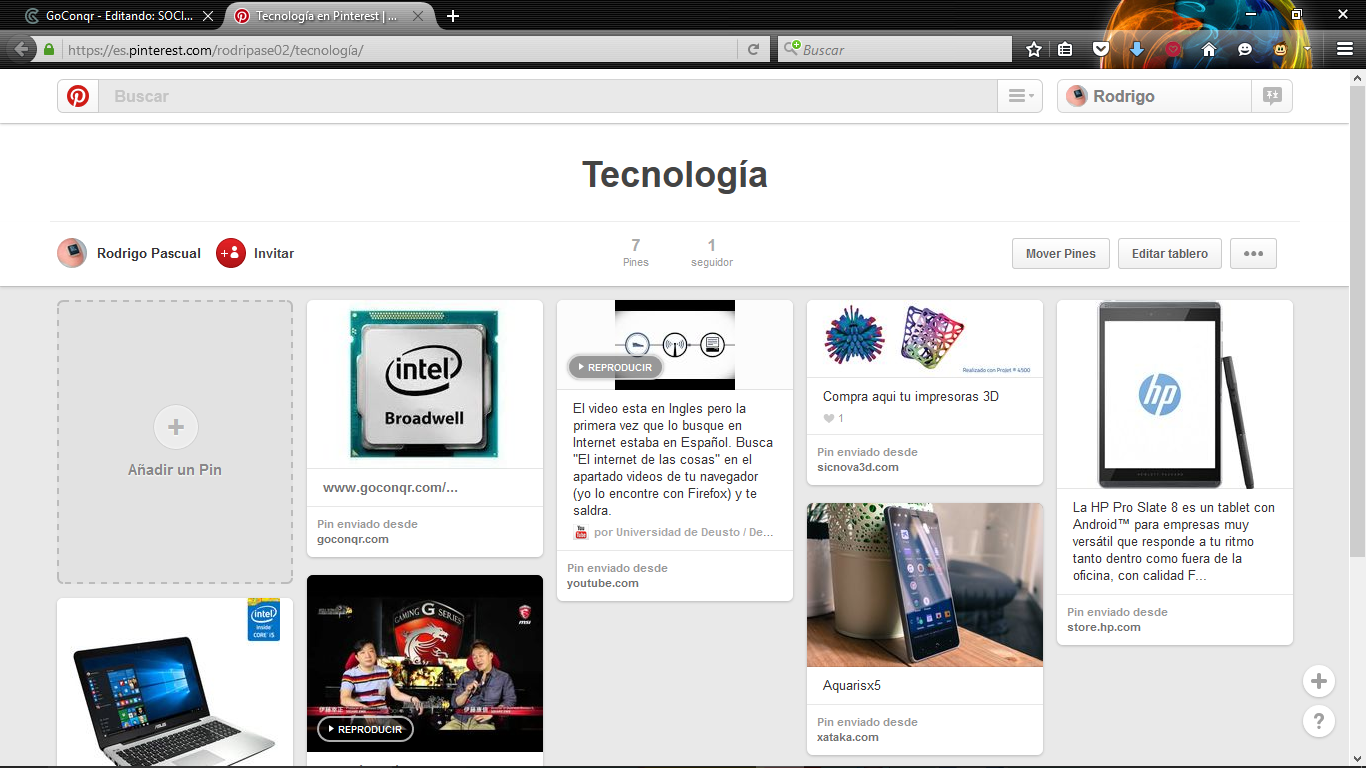Click the Pinterest logo icon
The image size is (1366, 768).
coord(78,96)
